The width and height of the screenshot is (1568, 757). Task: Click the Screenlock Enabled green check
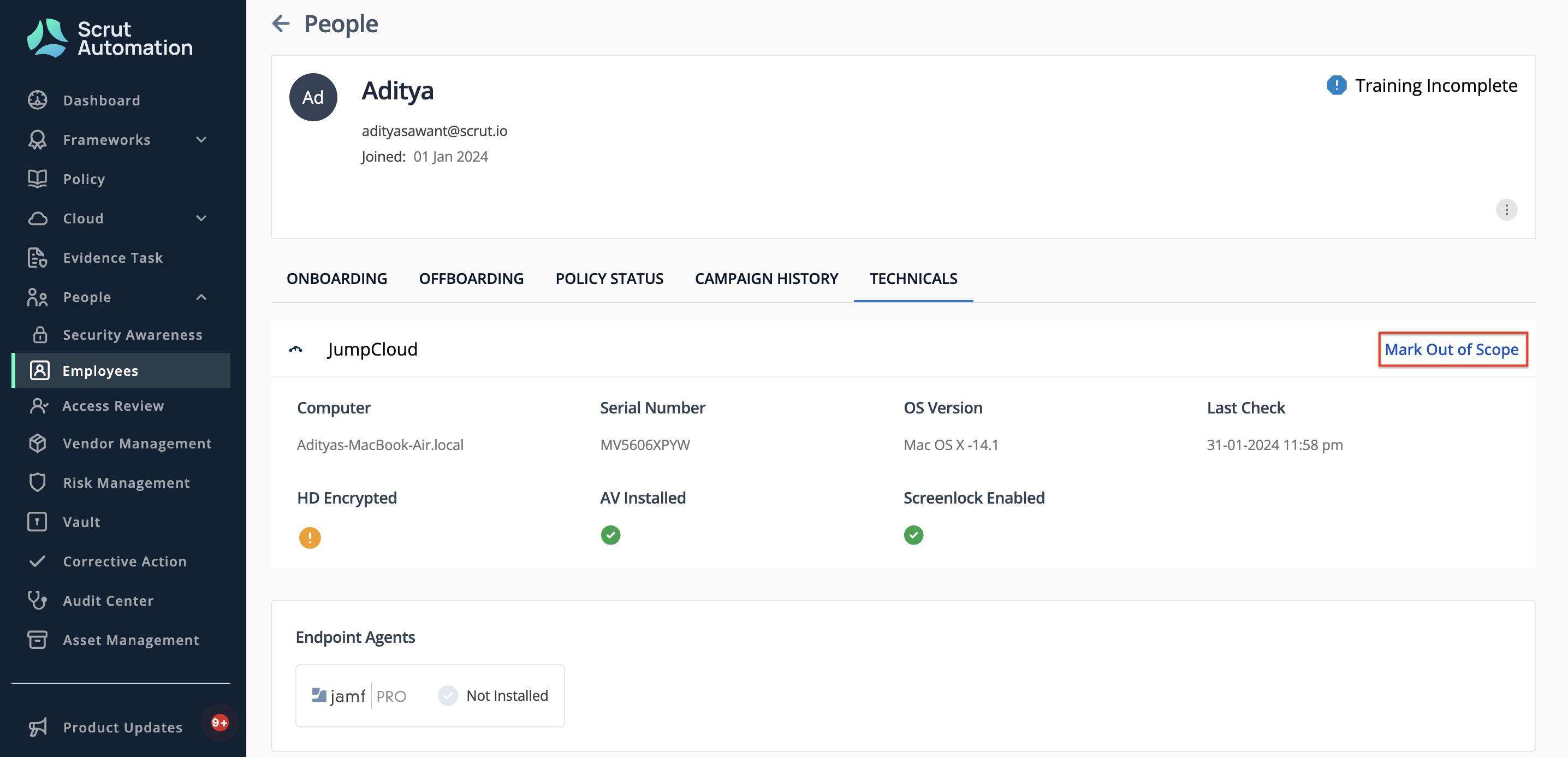click(x=913, y=535)
